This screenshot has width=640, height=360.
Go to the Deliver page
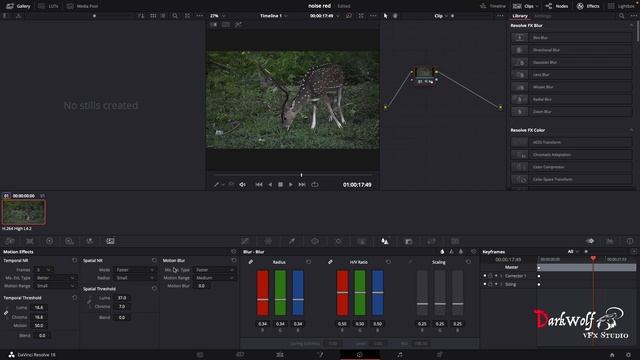coord(440,355)
